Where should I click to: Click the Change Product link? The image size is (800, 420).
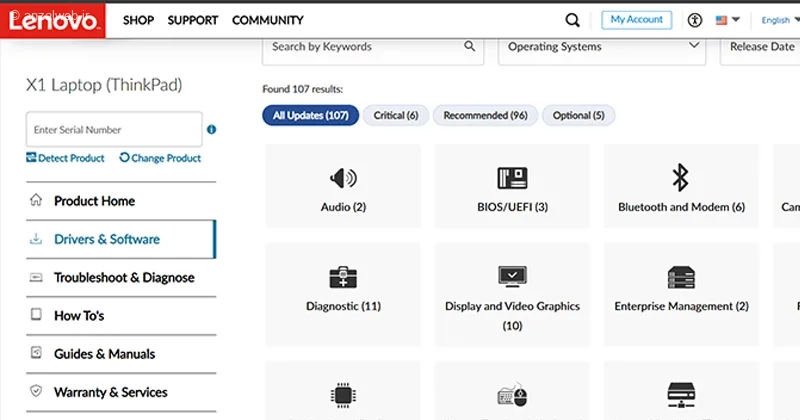pos(160,158)
